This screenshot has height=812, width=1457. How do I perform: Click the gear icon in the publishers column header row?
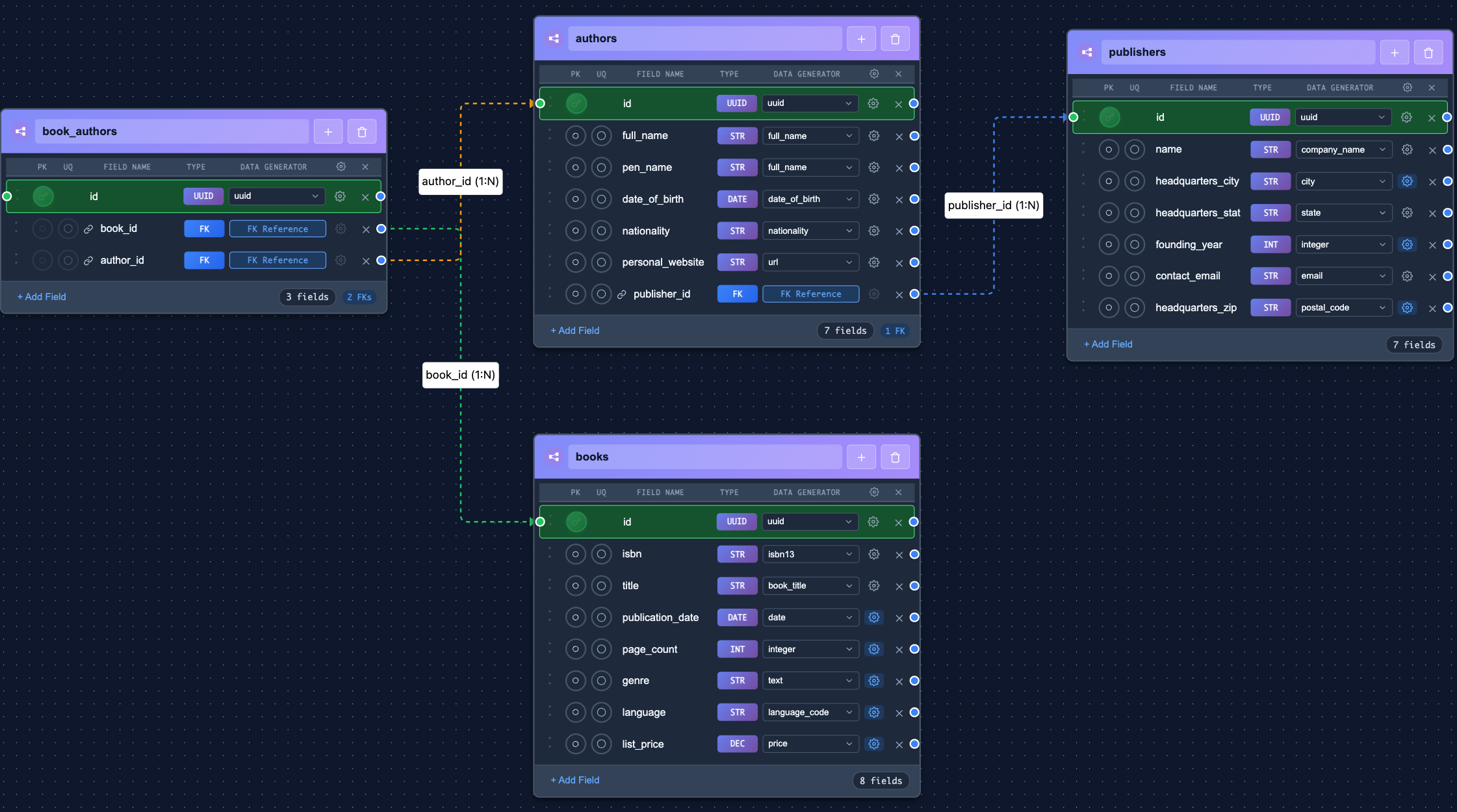pyautogui.click(x=1407, y=87)
